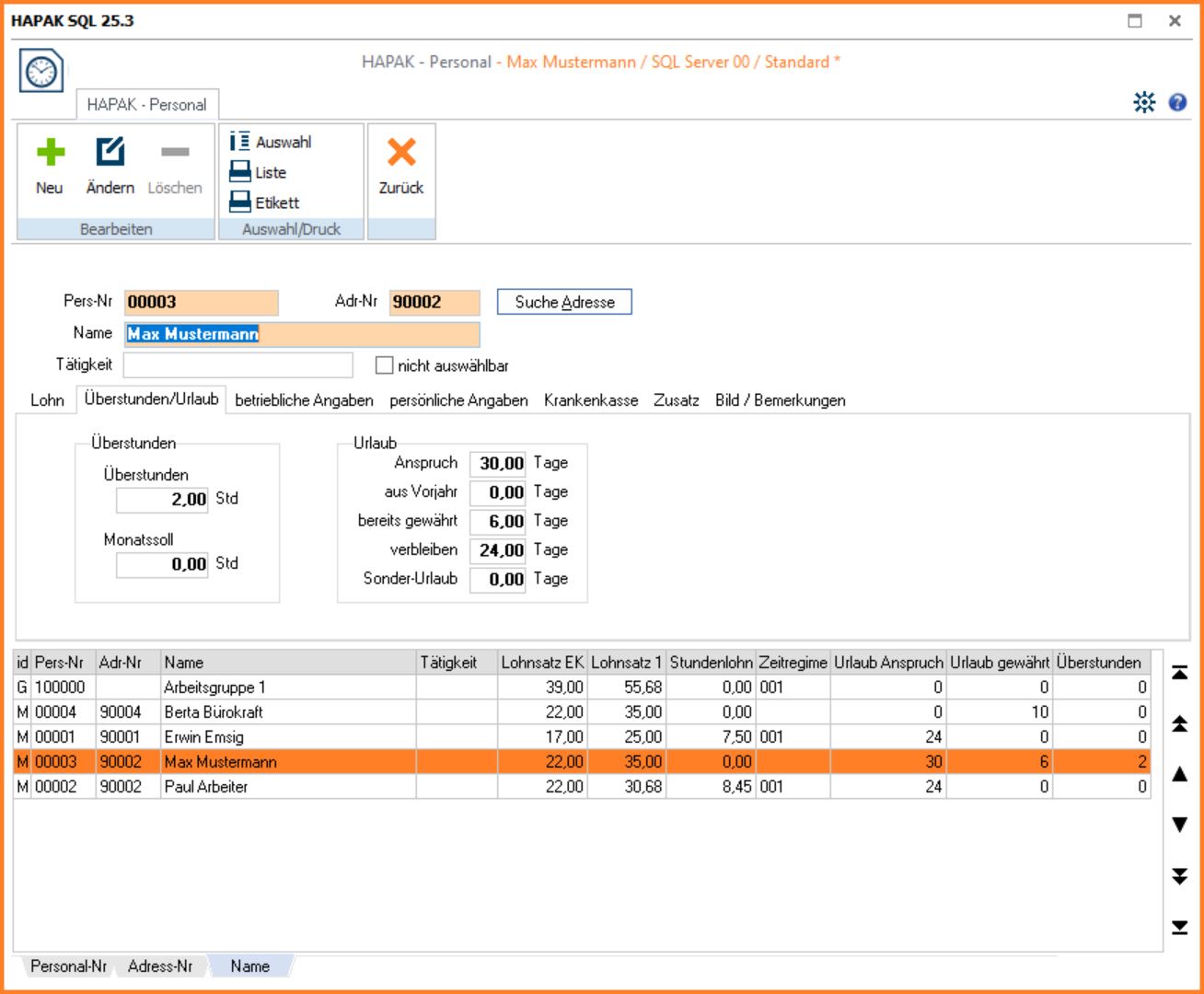This screenshot has height=994, width=1204.
Task: Click the orange X Zurück icon
Action: pos(401,153)
